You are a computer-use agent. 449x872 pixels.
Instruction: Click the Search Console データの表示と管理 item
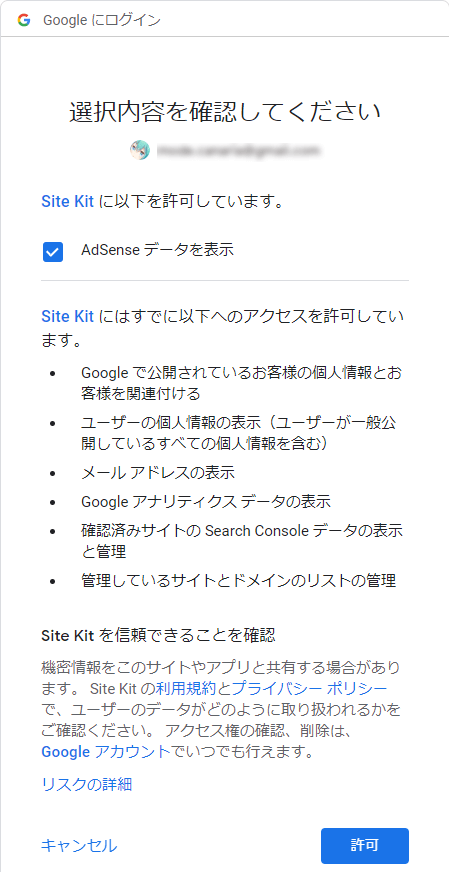pos(242,541)
